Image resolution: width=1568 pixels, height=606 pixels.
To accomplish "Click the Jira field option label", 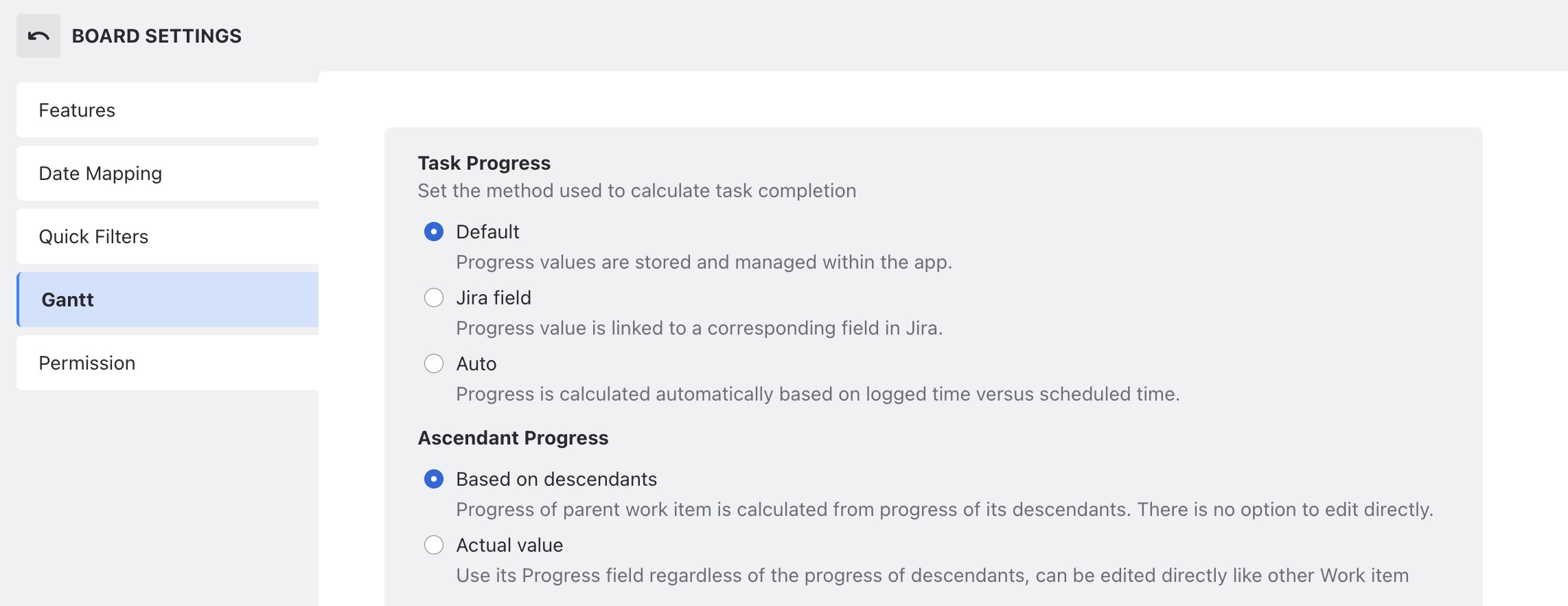I will click(x=494, y=298).
